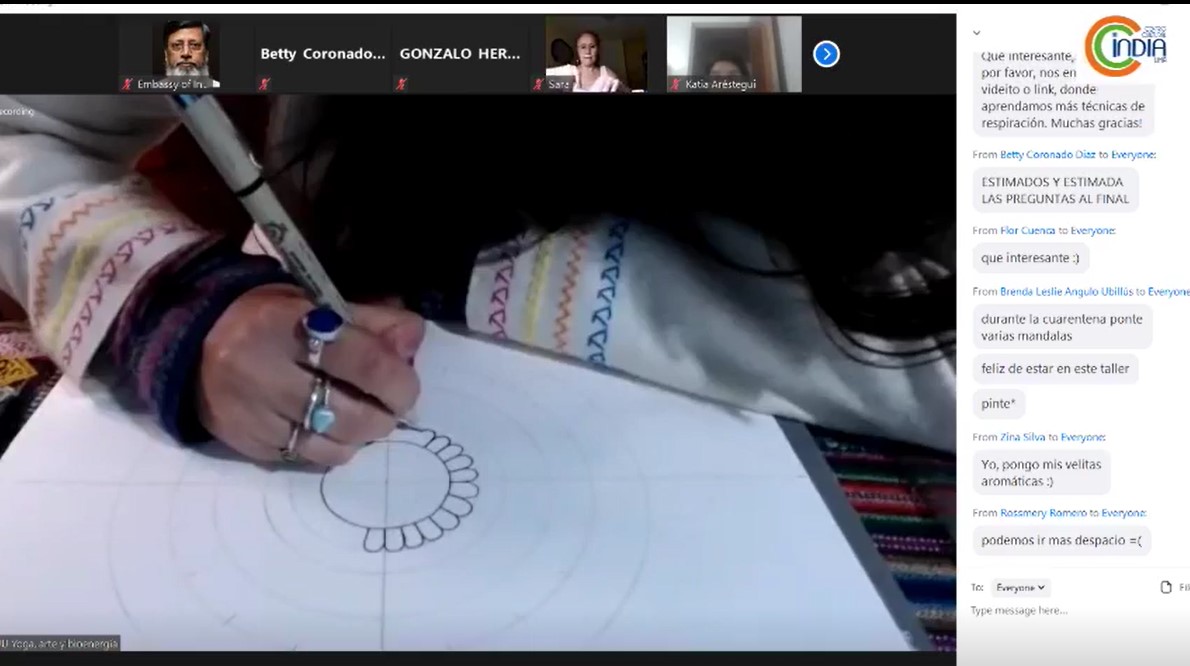Screen dimensions: 1190x666
Task: Select the Embassy of India participant video
Action: coord(186,54)
